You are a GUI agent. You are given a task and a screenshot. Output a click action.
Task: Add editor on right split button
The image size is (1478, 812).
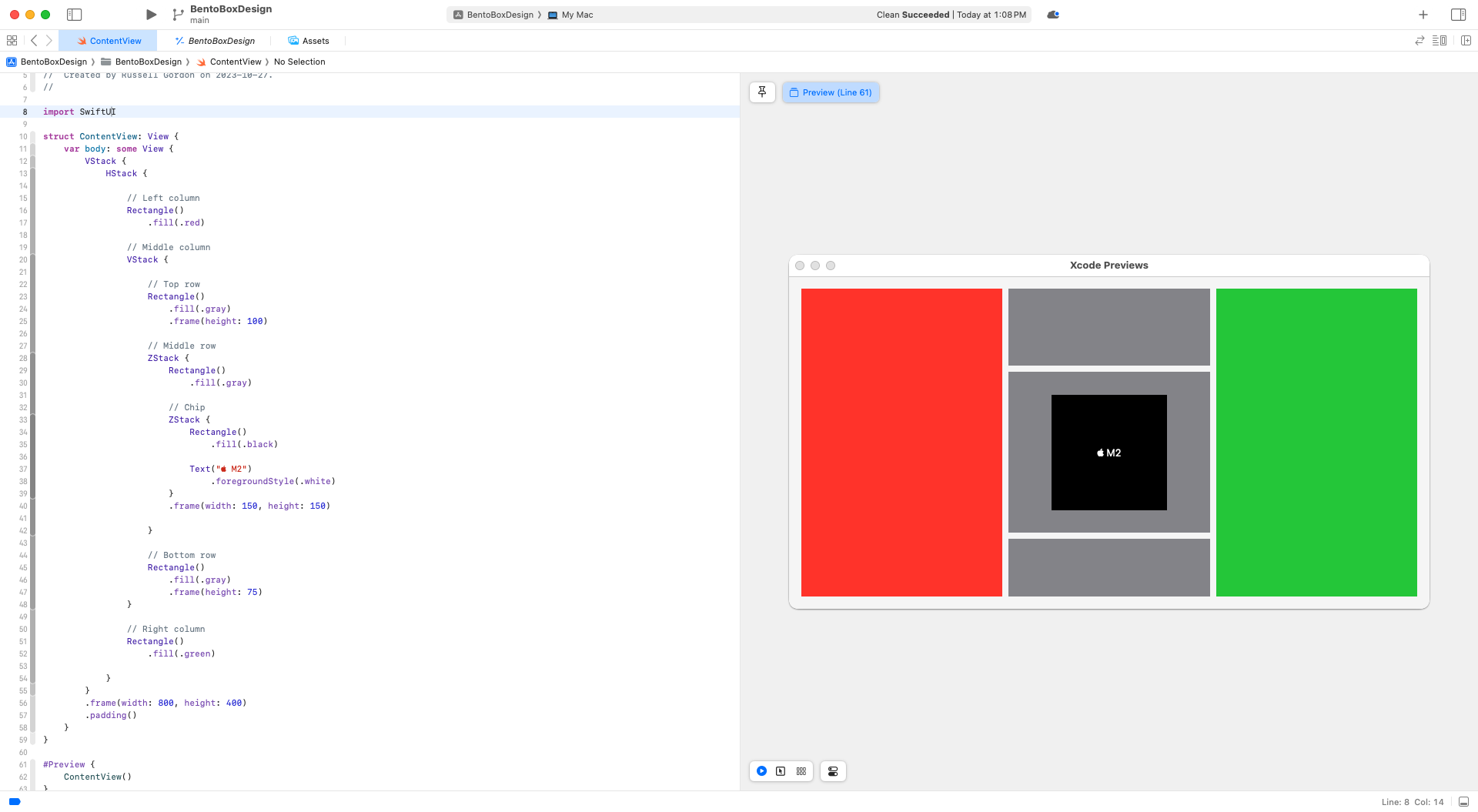coord(1466,41)
